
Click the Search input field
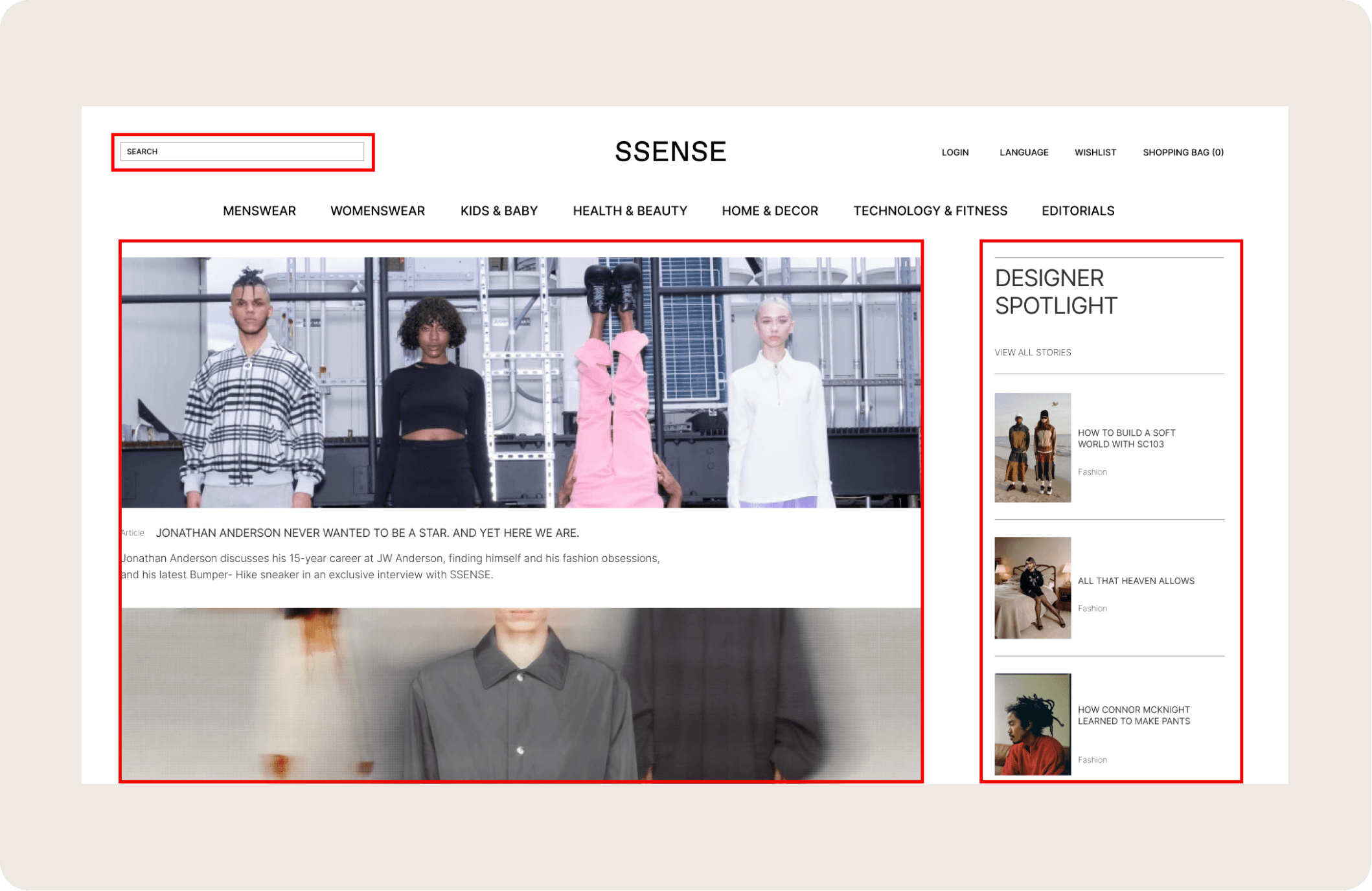pos(242,152)
